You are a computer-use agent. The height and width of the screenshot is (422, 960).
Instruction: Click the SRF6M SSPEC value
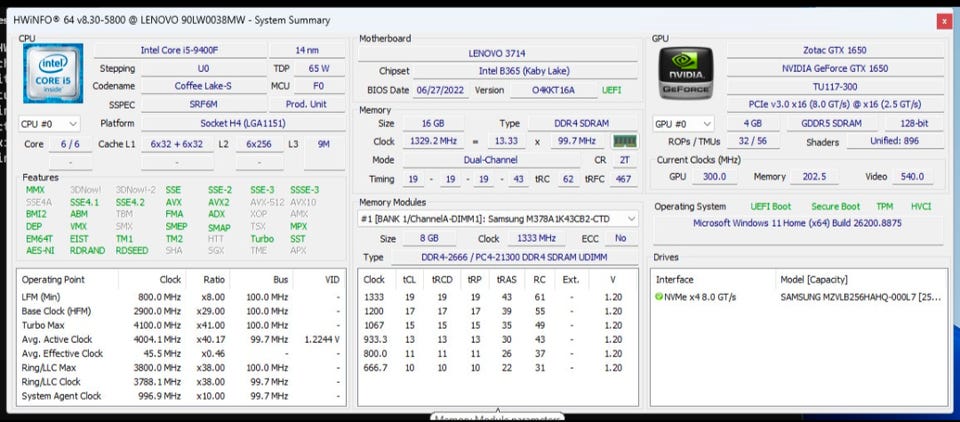pyautogui.click(x=203, y=105)
